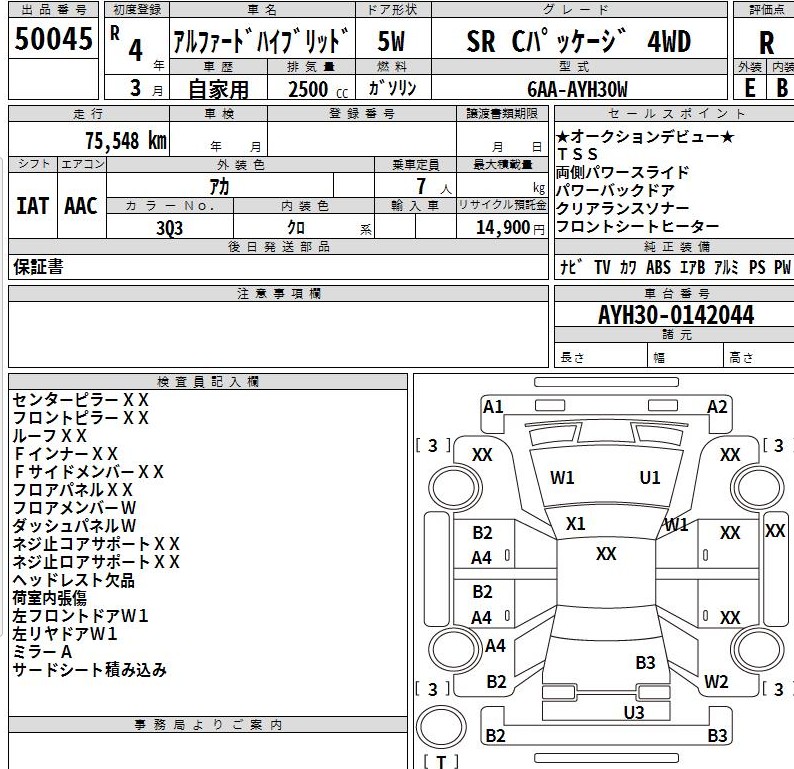This screenshot has height=769, width=794.
Task: Select car name アルファードハイブリッド
Action: tap(261, 41)
